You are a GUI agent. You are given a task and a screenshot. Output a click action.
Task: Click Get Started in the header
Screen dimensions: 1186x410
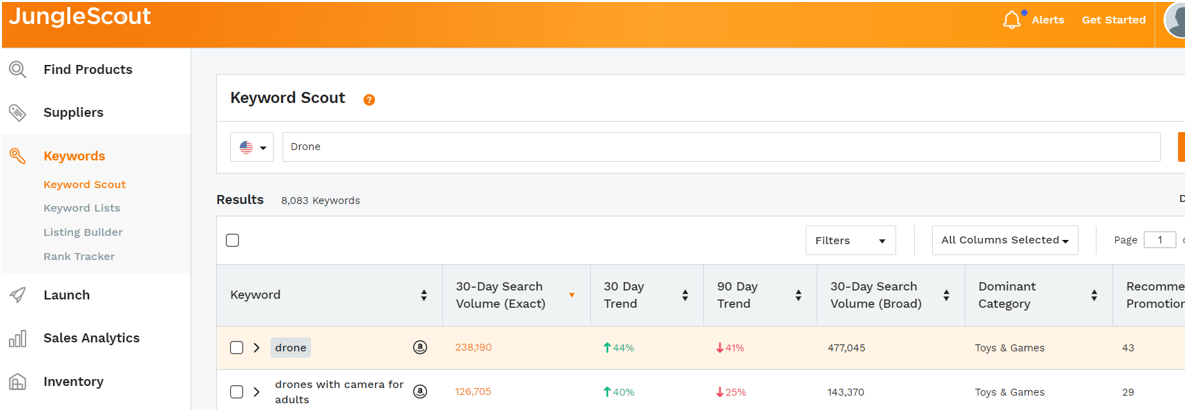[1113, 20]
